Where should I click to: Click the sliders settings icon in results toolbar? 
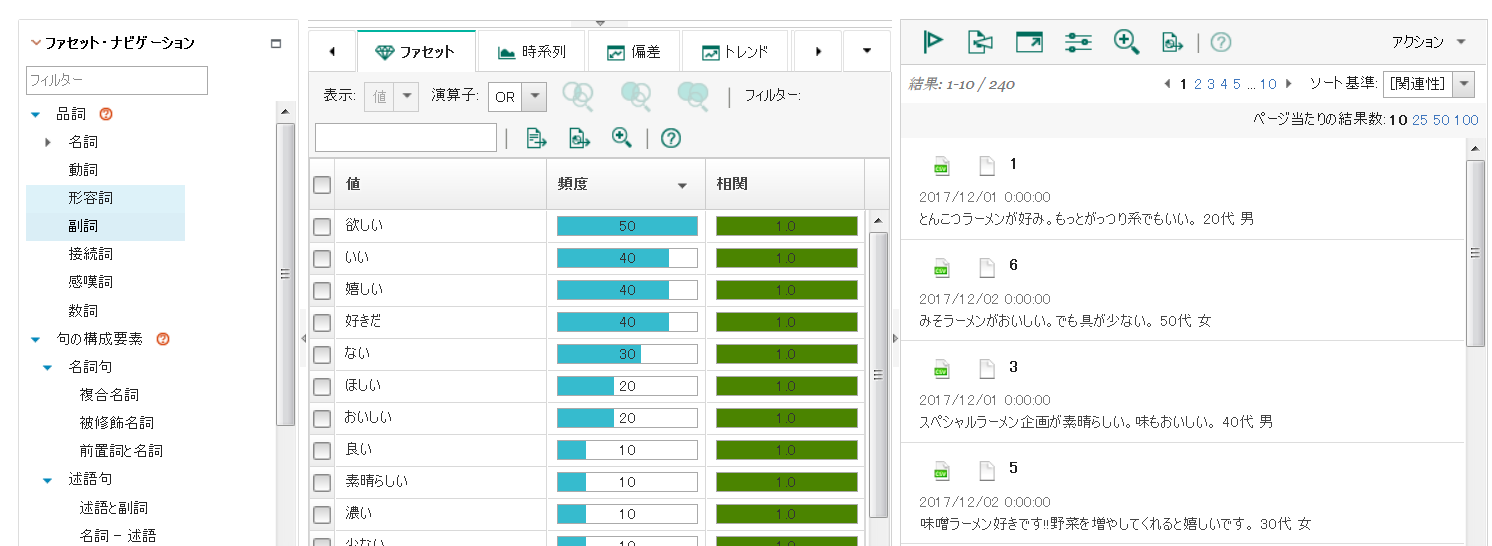tap(1078, 41)
